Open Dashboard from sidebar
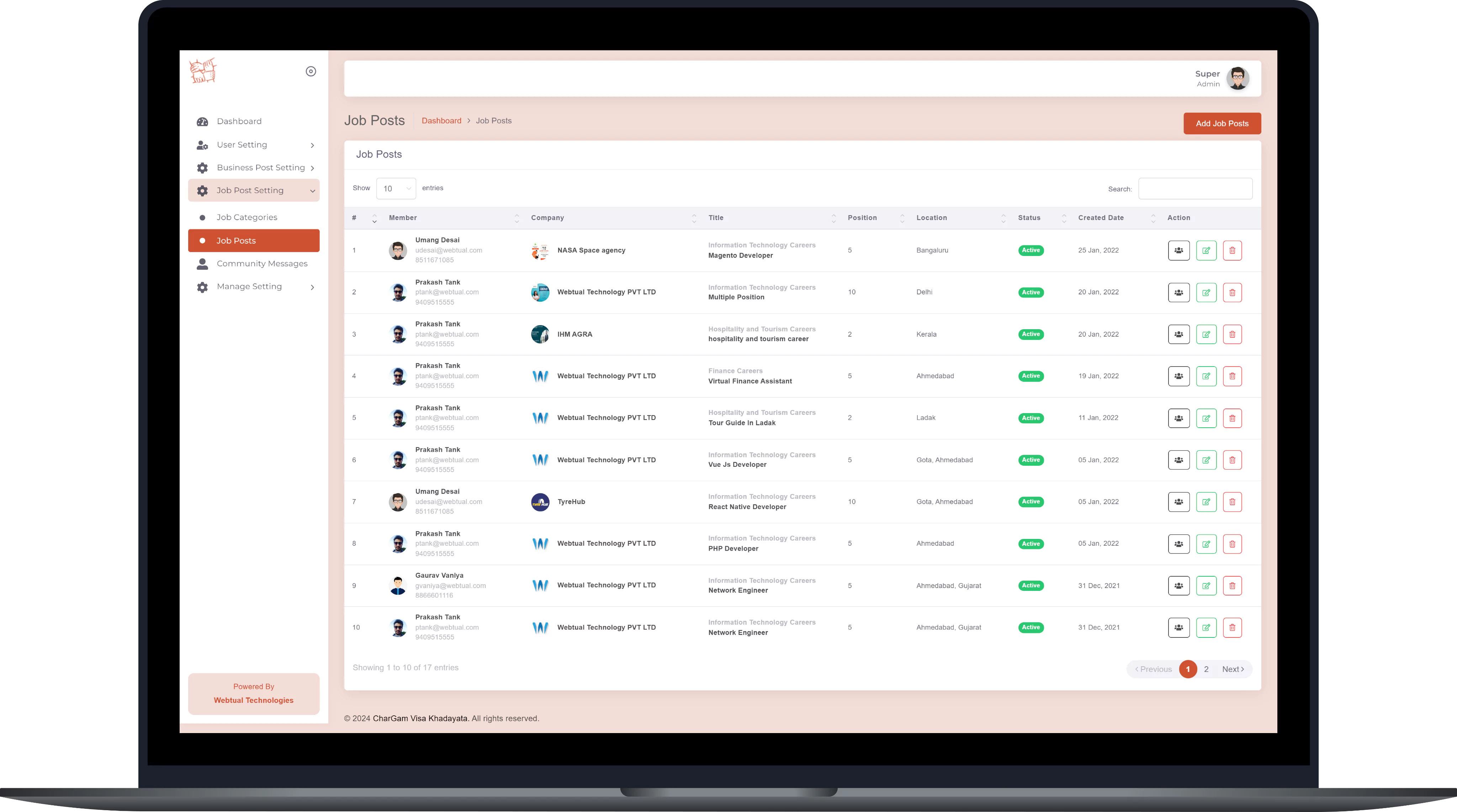Screen dimensions: 1457x812 pos(253,121)
